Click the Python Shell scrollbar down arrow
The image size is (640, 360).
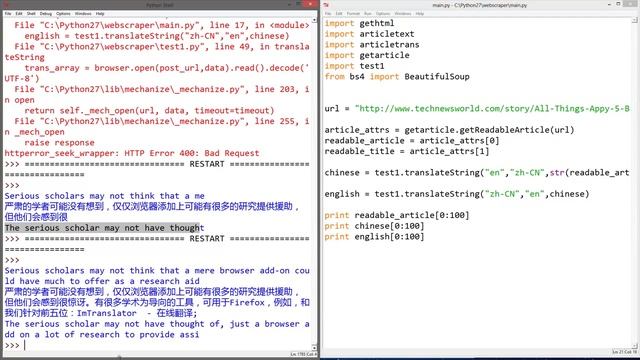pos(314,347)
